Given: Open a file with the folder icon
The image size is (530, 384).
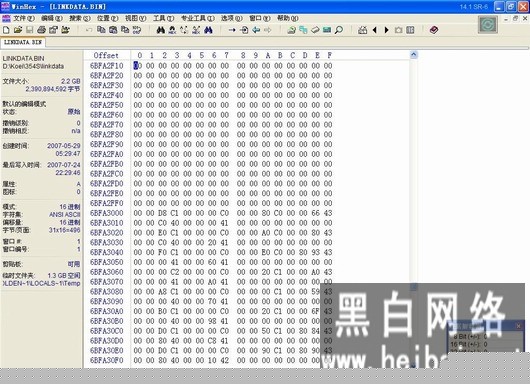Looking at the screenshot, I should [x=18, y=30].
